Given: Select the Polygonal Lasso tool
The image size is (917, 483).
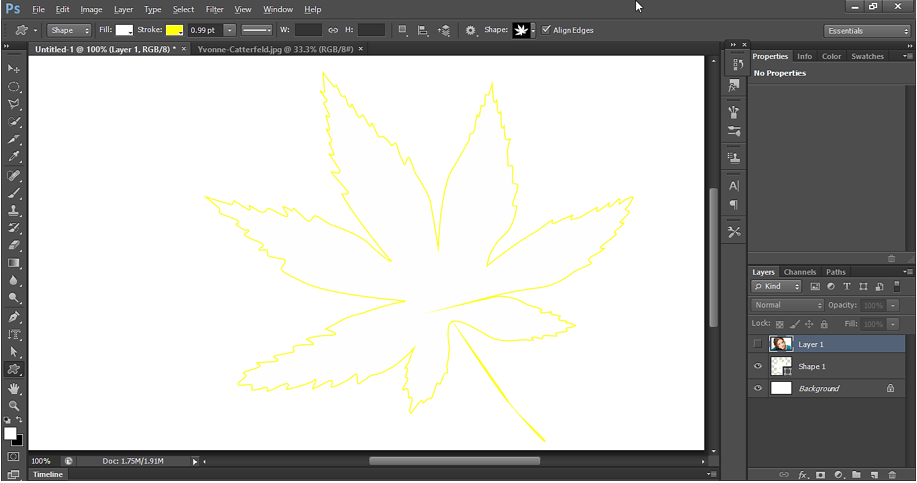Looking at the screenshot, I should click(13, 105).
